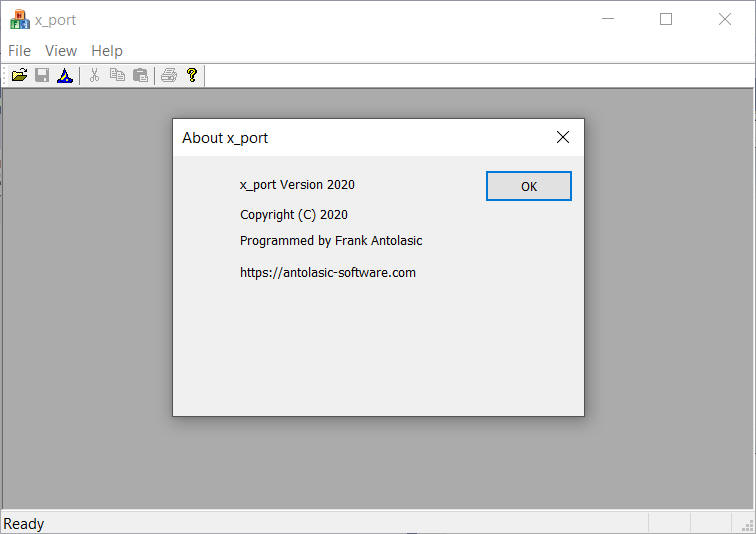
Task: Click the Cut scissors icon
Action: tap(94, 75)
